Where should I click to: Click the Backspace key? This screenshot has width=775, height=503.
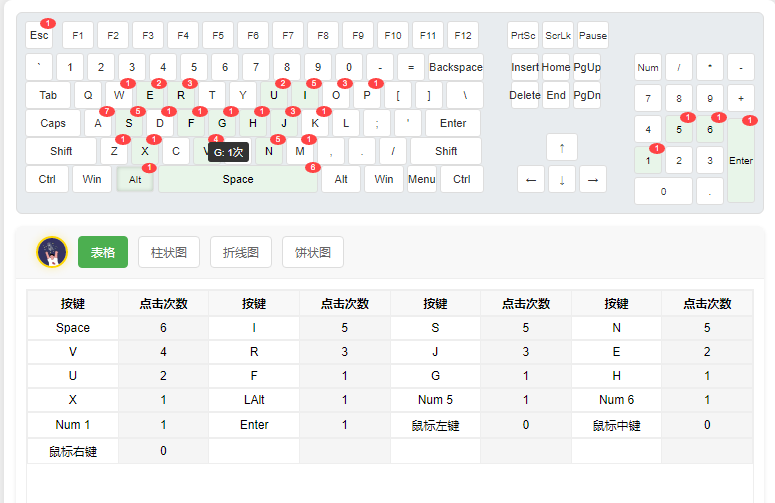(x=456, y=67)
